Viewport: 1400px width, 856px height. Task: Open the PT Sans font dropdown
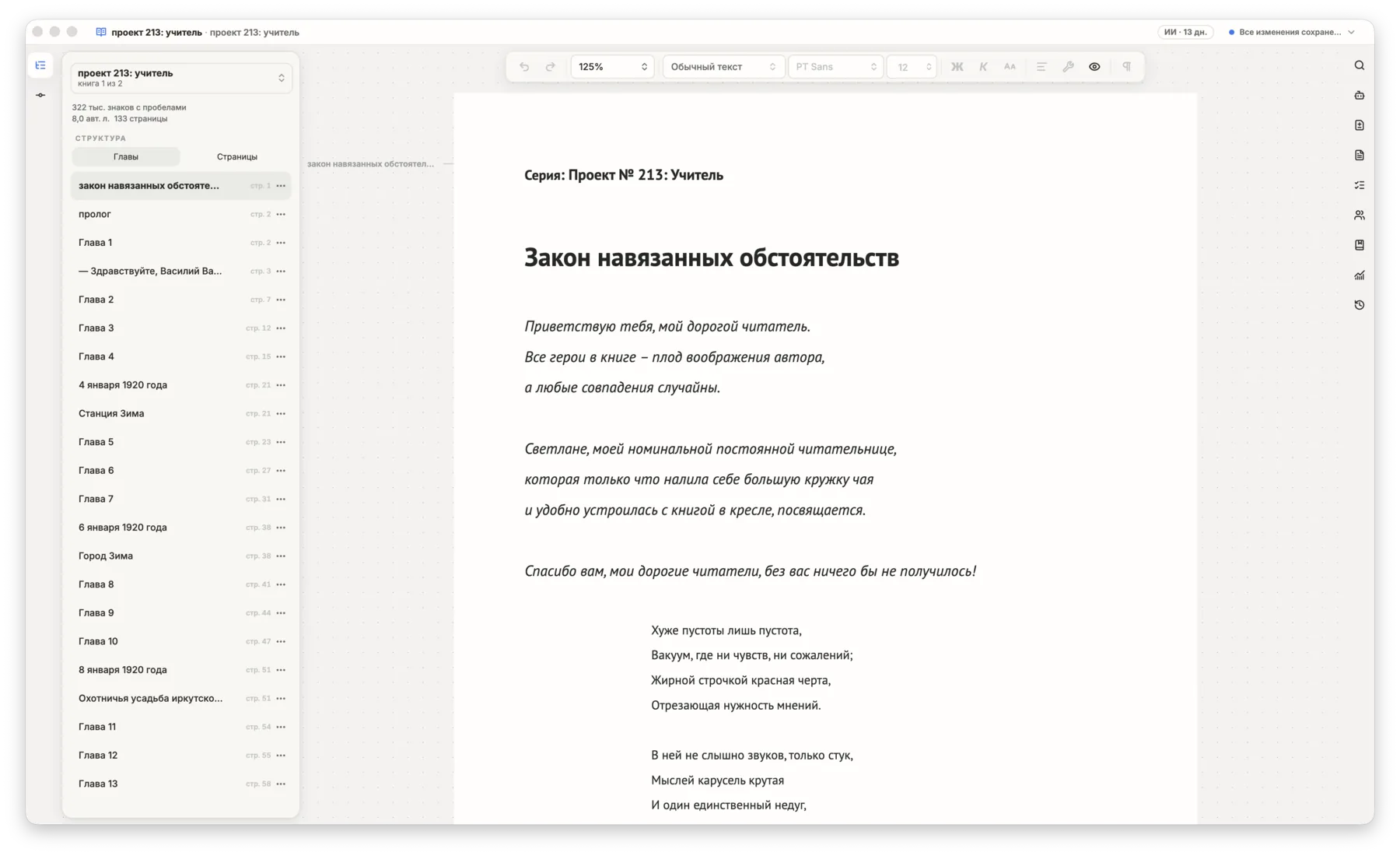tap(835, 67)
